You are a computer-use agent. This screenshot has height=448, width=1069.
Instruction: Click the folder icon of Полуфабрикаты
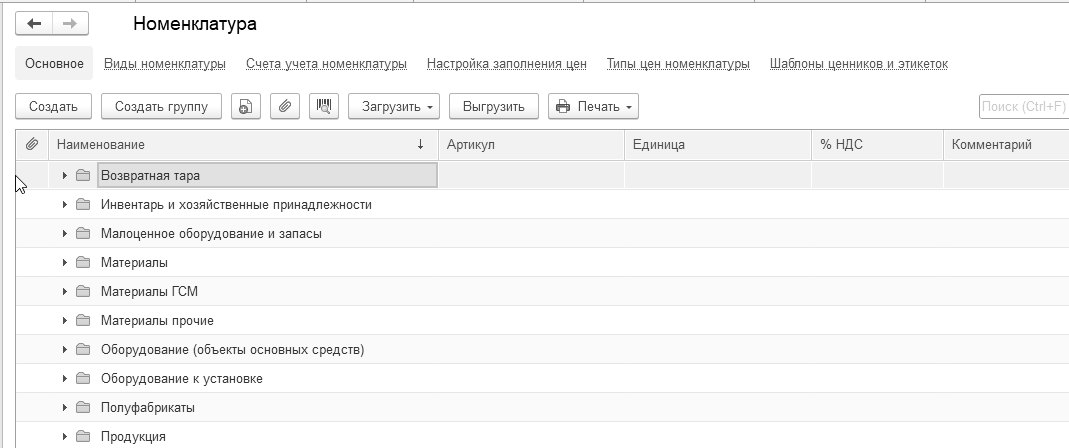click(x=83, y=408)
